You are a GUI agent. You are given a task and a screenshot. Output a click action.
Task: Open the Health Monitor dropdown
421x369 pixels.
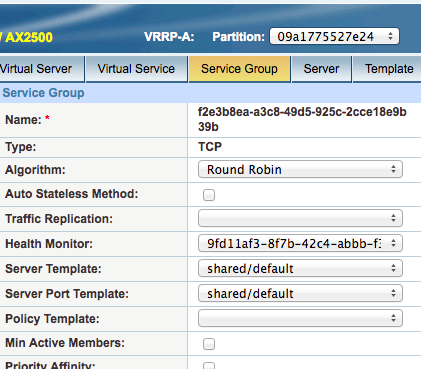[x=300, y=243]
